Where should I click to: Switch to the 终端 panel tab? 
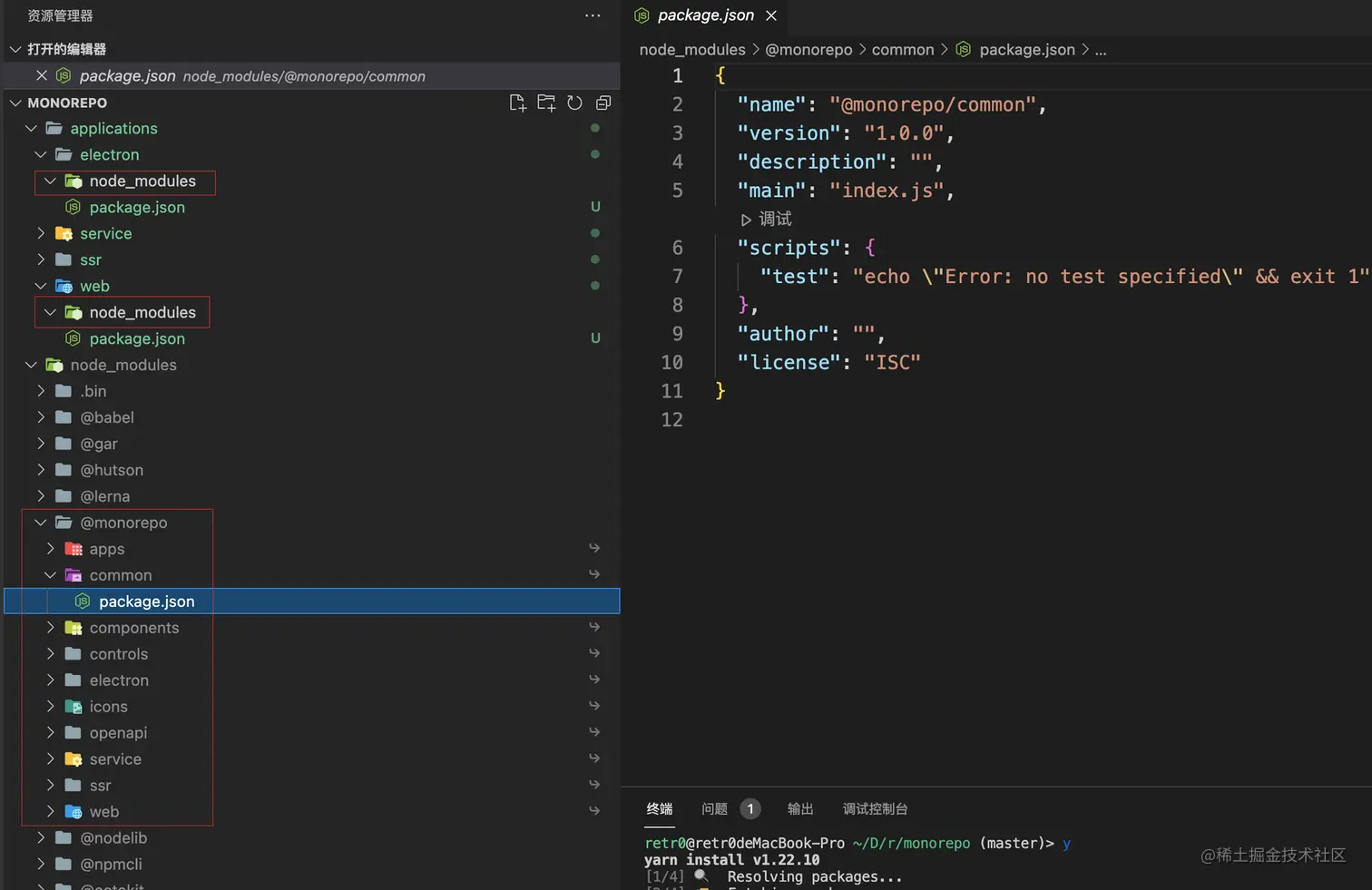660,808
